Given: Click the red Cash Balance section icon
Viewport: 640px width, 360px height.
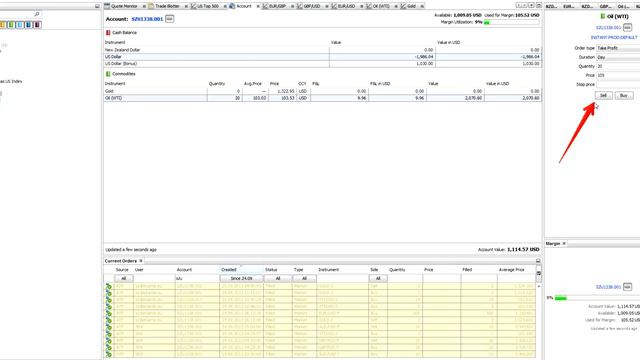Looking at the screenshot, I should point(108,33).
